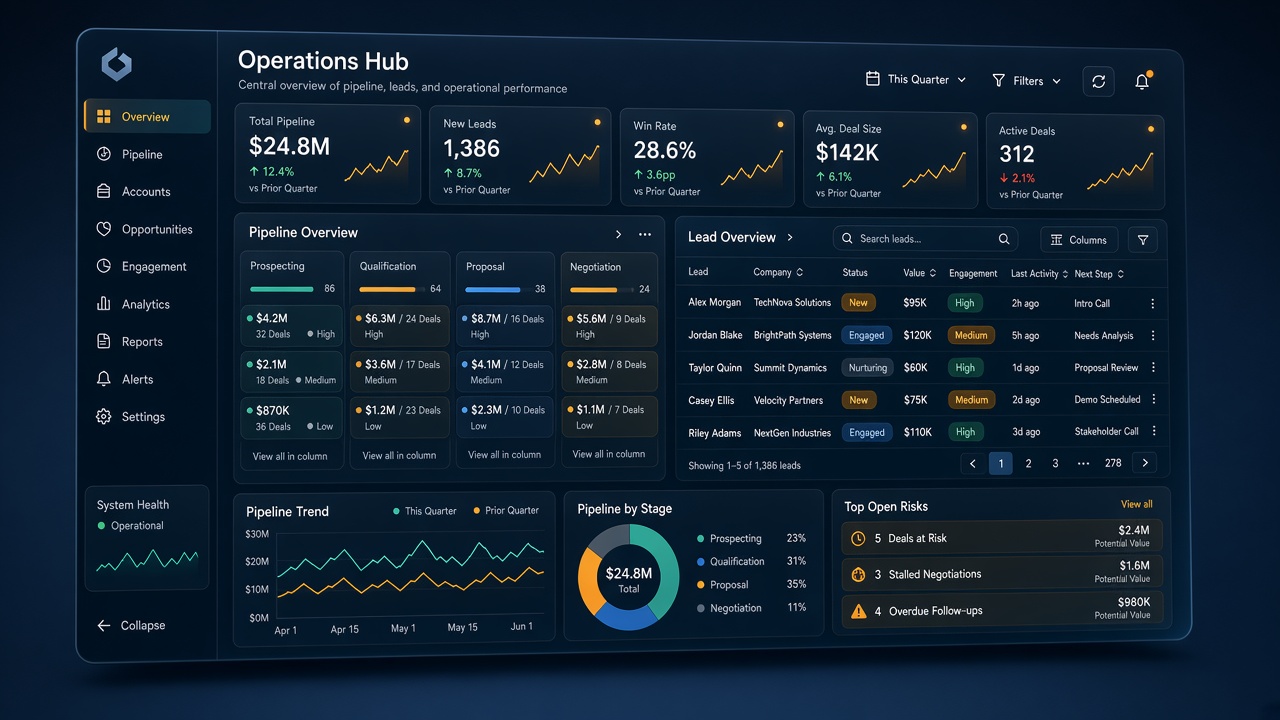Click the refresh icon button
This screenshot has height=720, width=1280.
tap(1098, 82)
